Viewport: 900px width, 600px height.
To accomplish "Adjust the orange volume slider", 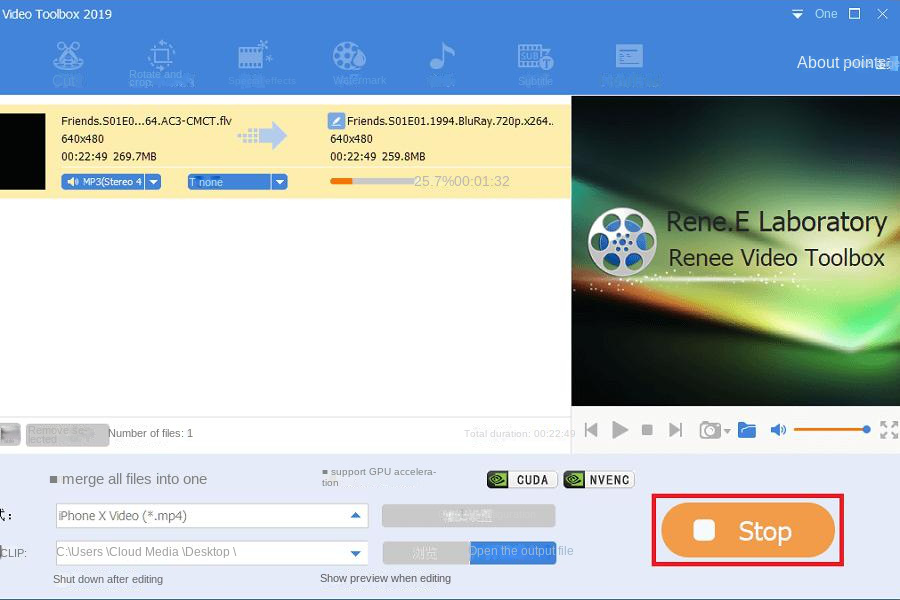I will [832, 429].
